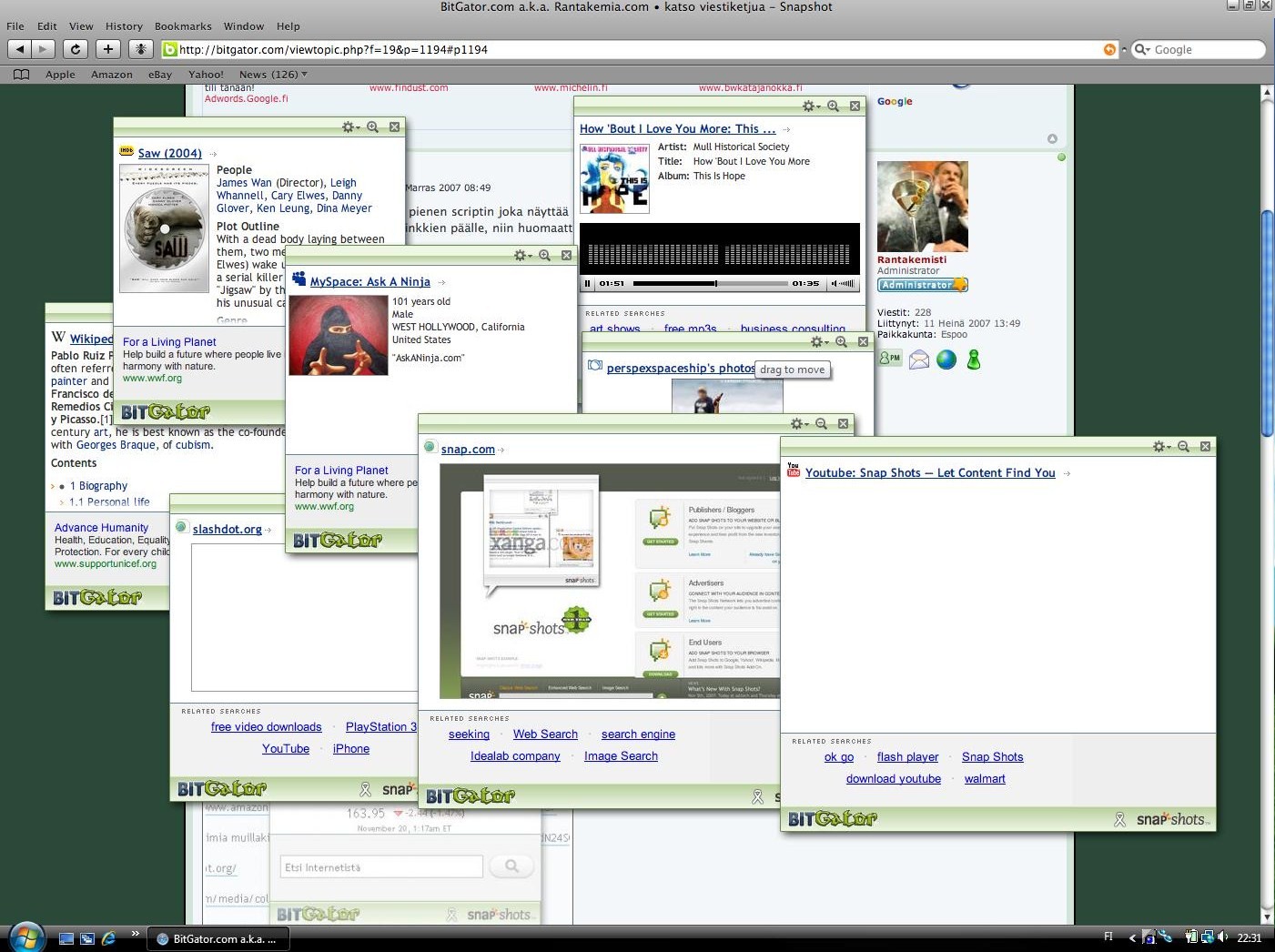This screenshot has width=1275, height=952.
Task: Open the History menu
Action: tap(124, 26)
